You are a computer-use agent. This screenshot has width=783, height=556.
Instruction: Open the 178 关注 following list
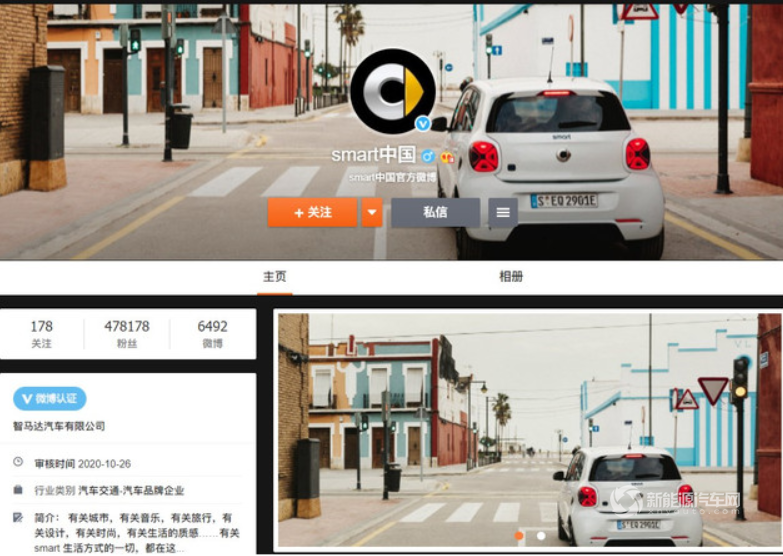pos(41,334)
